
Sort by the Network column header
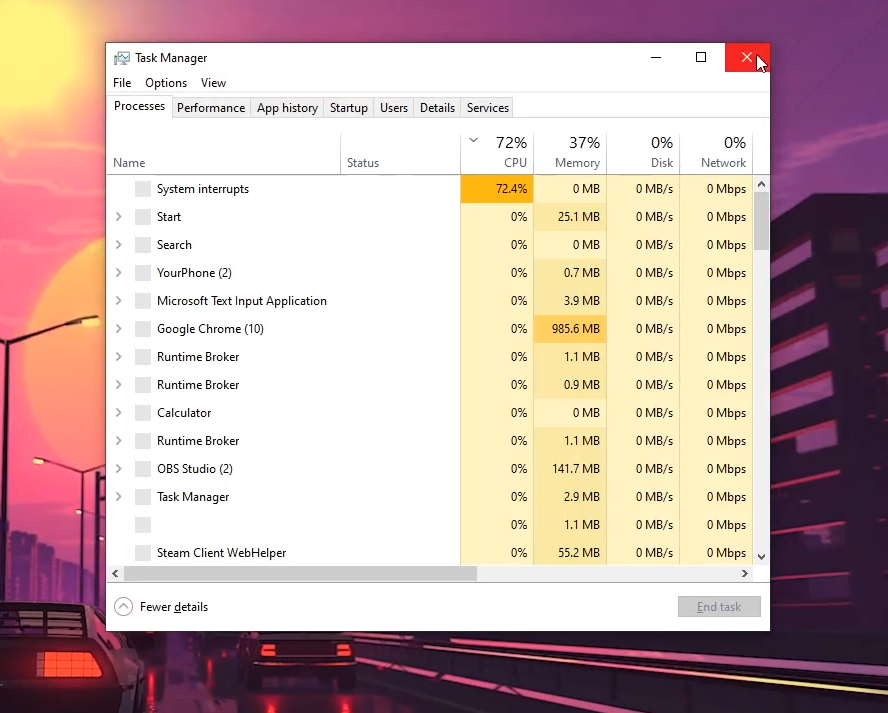(716, 153)
